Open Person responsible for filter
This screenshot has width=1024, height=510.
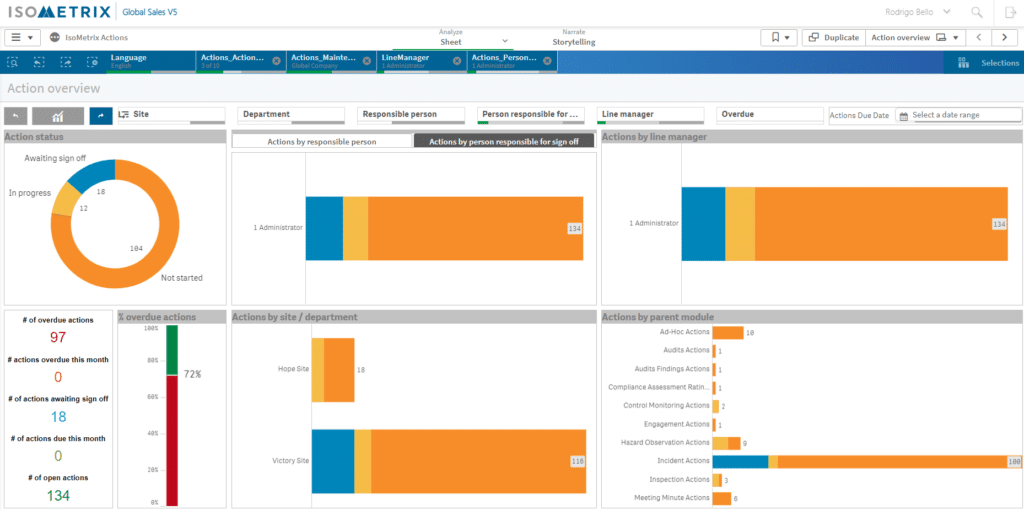click(x=530, y=116)
